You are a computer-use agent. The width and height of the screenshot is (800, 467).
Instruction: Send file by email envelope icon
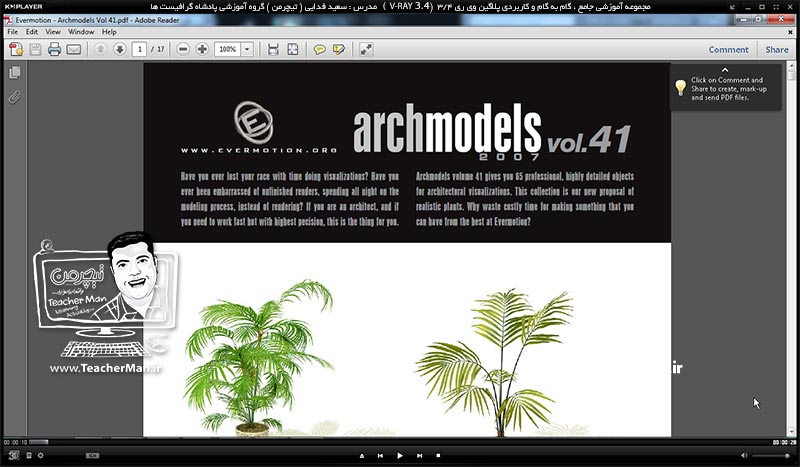click(74, 50)
